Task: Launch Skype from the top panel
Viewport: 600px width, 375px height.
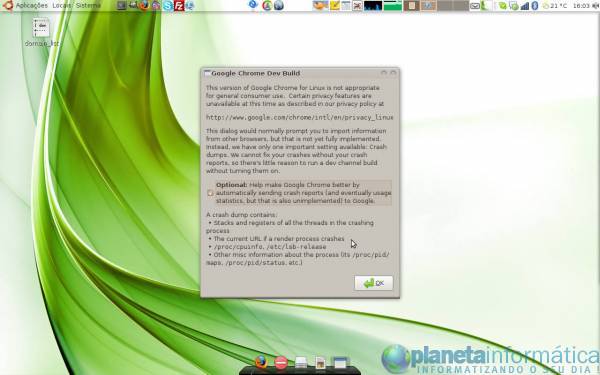Action: [x=168, y=5]
